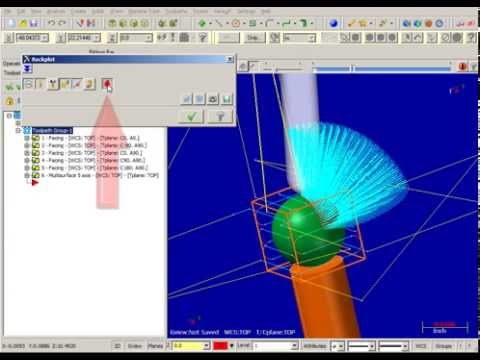This screenshot has width=480, height=360.
Task: Click the fillet corner icon
Action: 269,23
